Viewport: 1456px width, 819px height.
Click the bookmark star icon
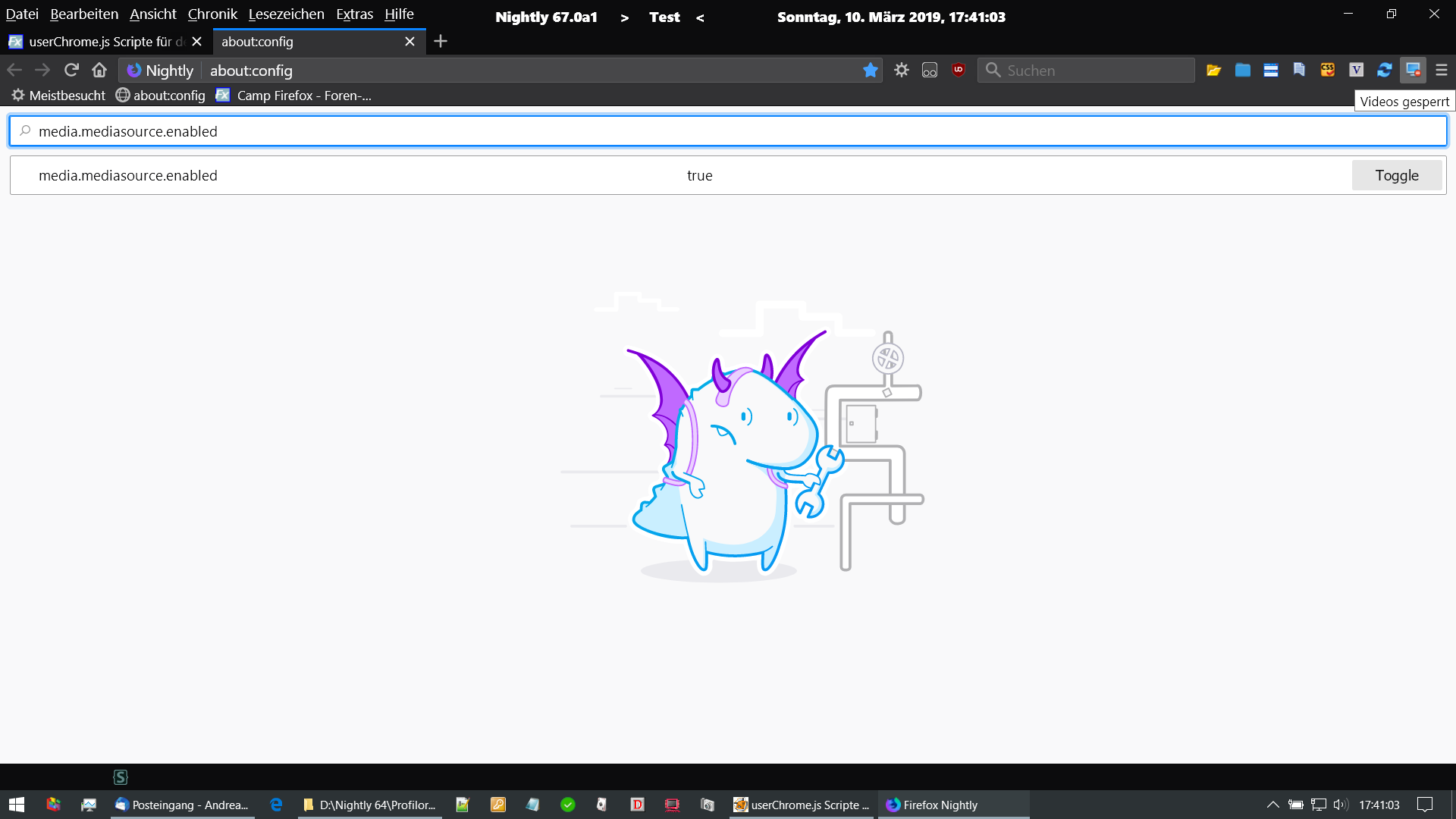pyautogui.click(x=870, y=71)
